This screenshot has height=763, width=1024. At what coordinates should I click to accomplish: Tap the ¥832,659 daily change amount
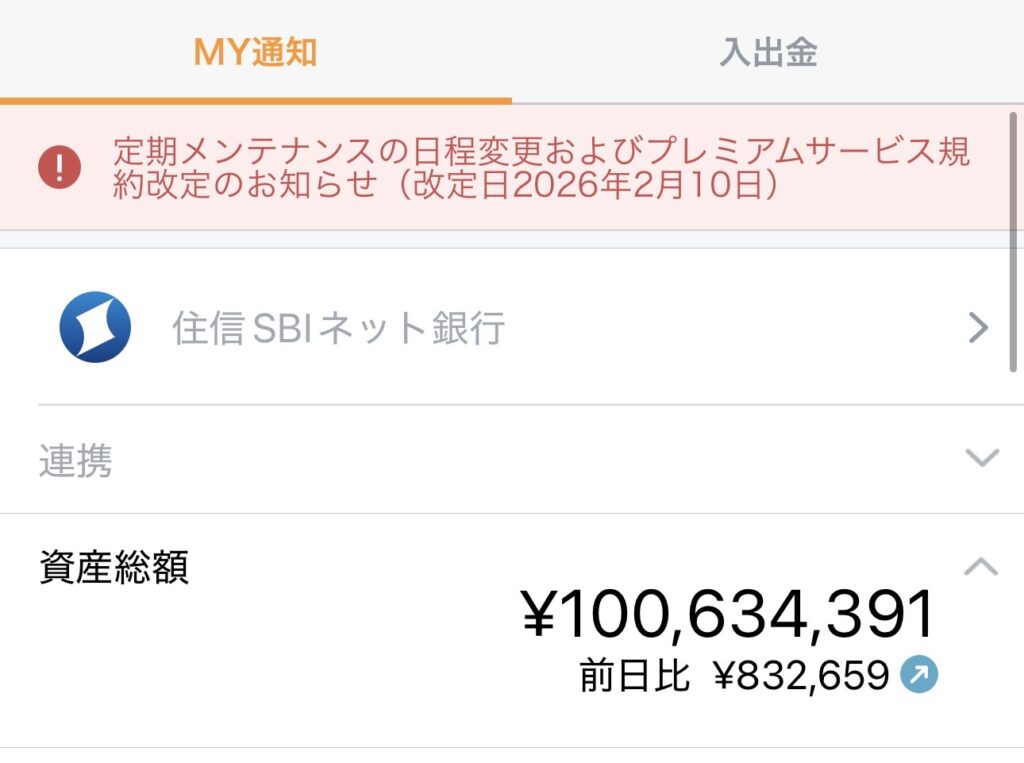(801, 677)
